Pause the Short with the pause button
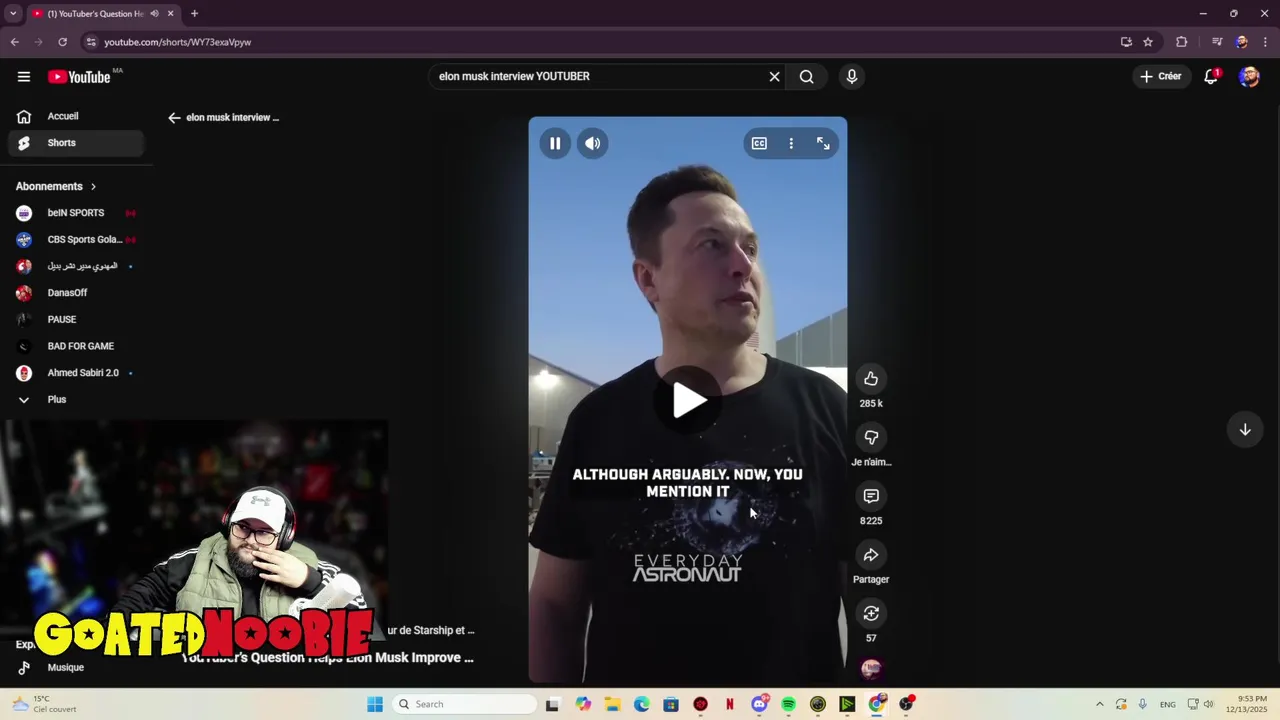This screenshot has width=1280, height=720. click(555, 143)
